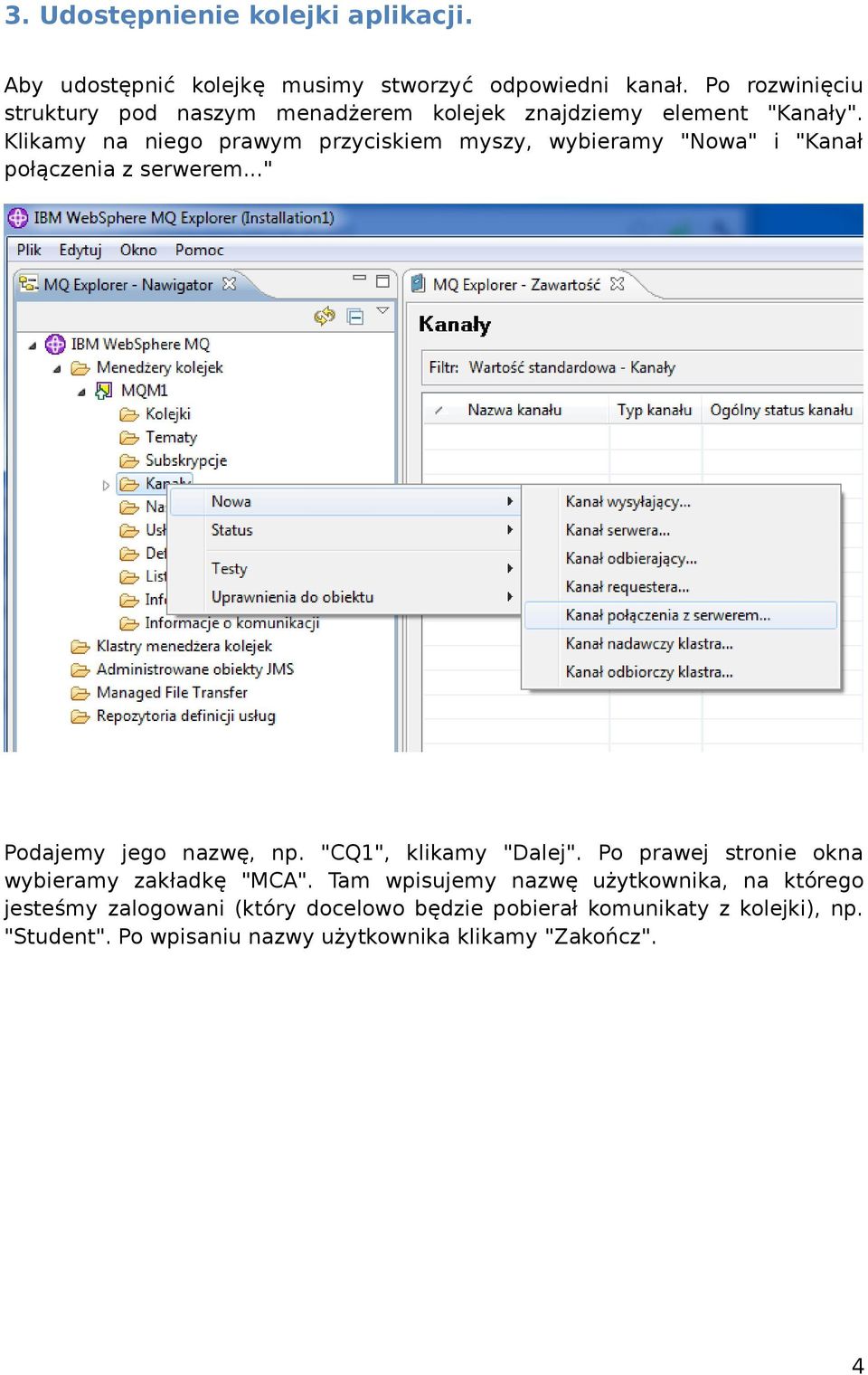Click the IBM WebSphere MQ tree node icon
This screenshot has height=1375, width=868.
pos(55,344)
